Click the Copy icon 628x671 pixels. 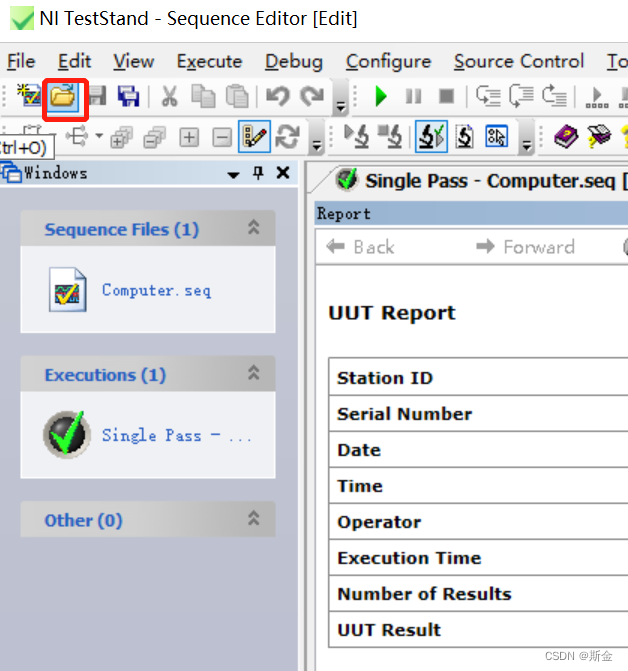[x=203, y=96]
